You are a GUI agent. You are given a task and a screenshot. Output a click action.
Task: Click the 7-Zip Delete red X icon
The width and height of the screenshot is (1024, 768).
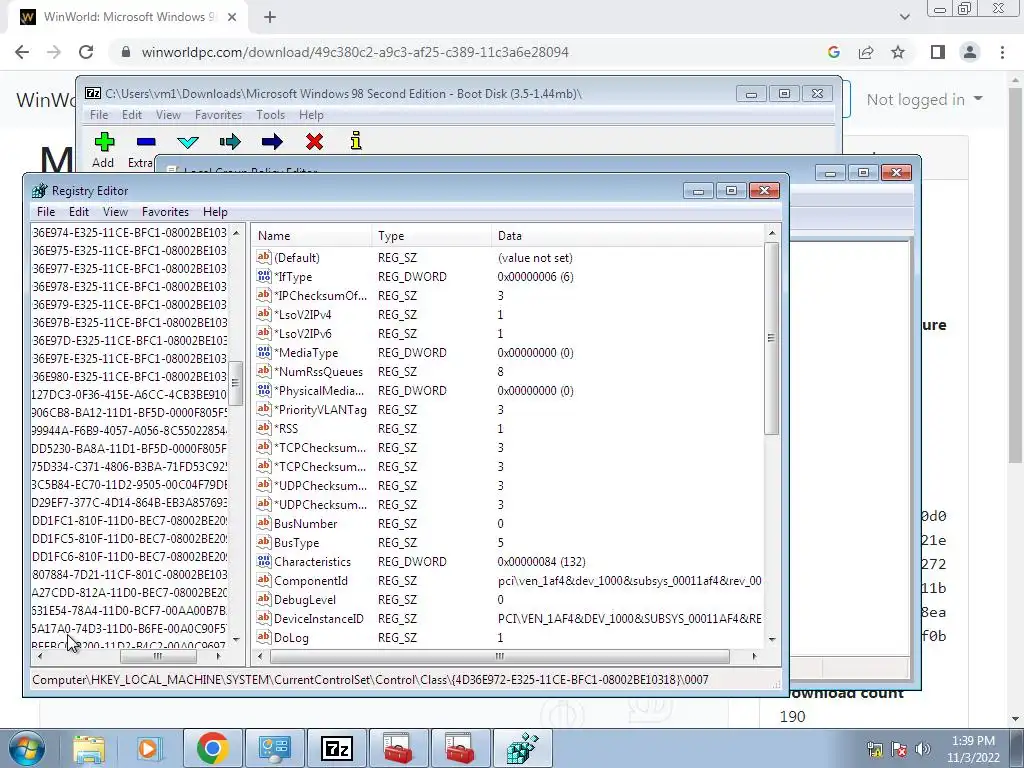314,141
